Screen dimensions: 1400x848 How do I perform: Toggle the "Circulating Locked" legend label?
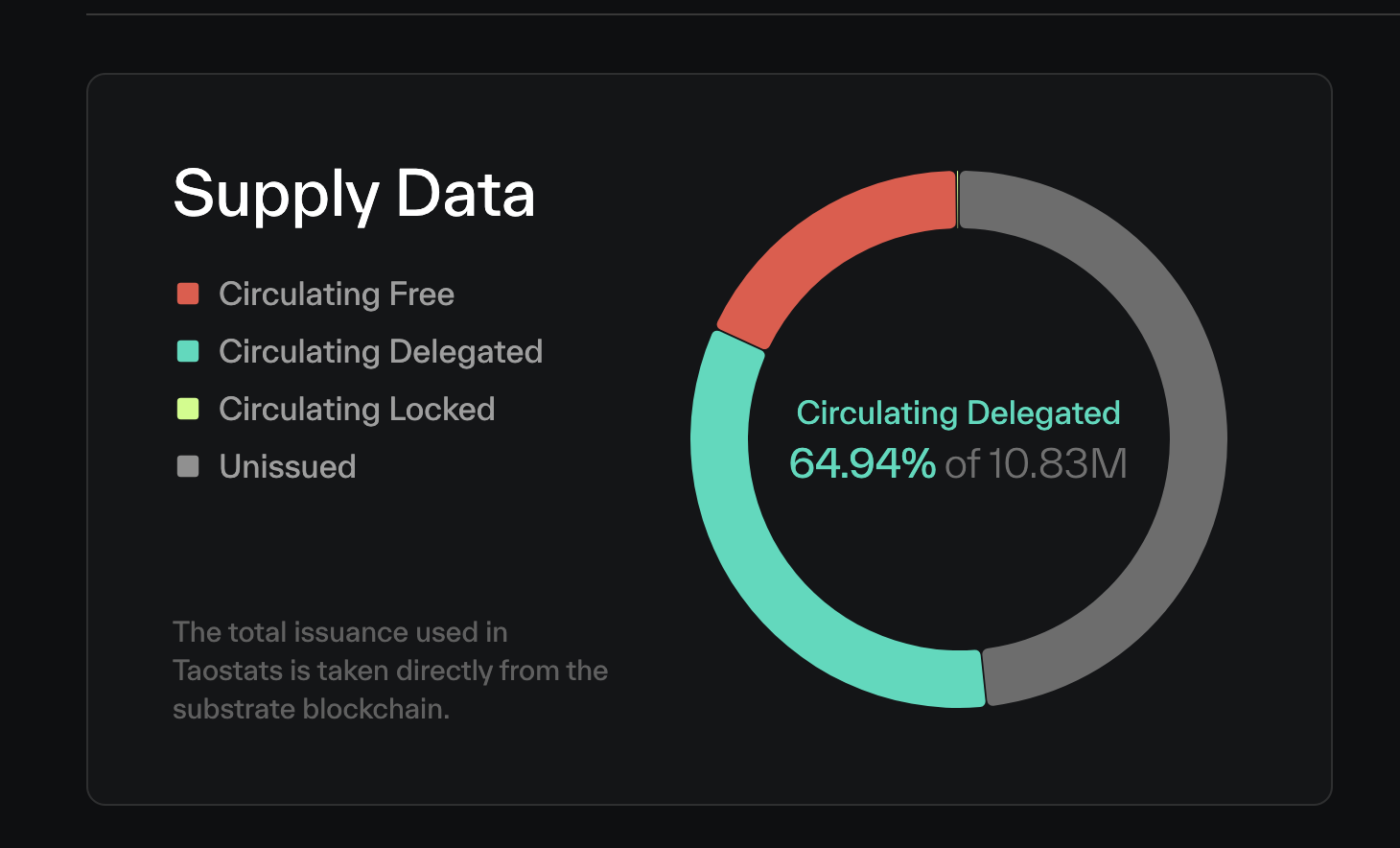356,409
